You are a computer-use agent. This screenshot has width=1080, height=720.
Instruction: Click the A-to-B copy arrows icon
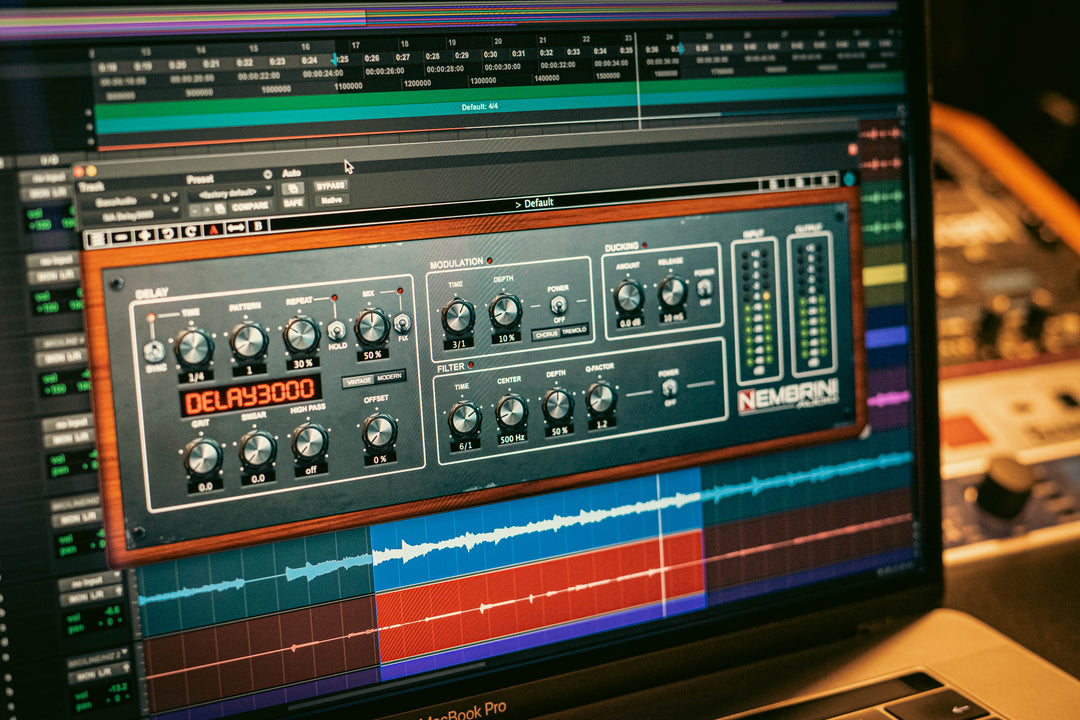click(x=237, y=228)
